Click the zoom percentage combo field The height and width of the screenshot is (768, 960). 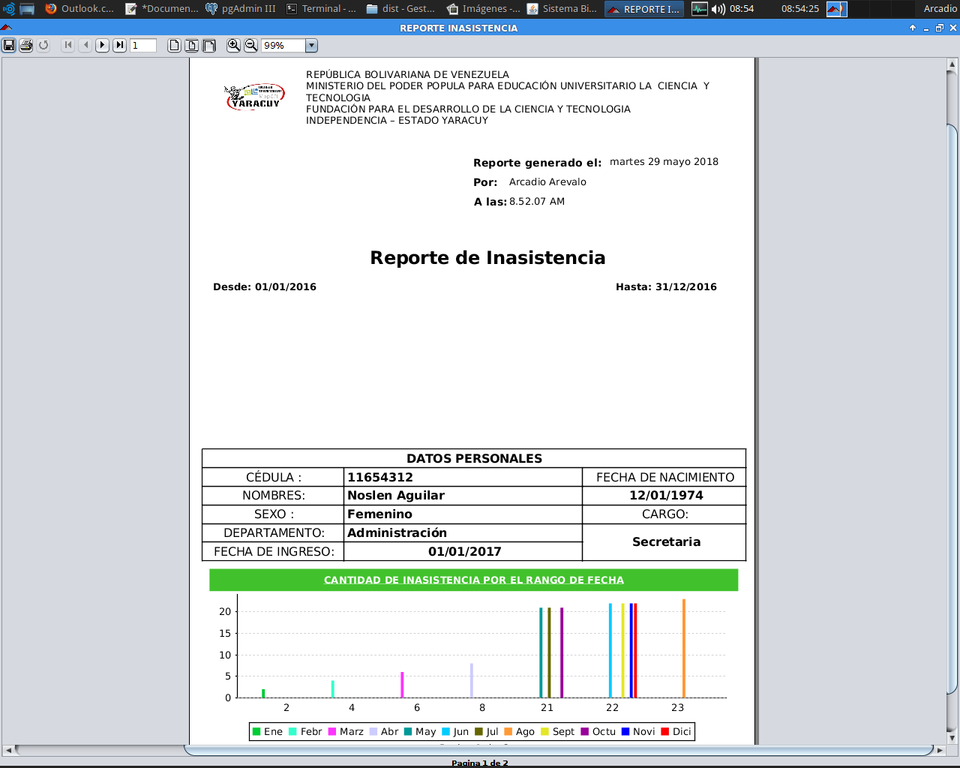[x=283, y=45]
